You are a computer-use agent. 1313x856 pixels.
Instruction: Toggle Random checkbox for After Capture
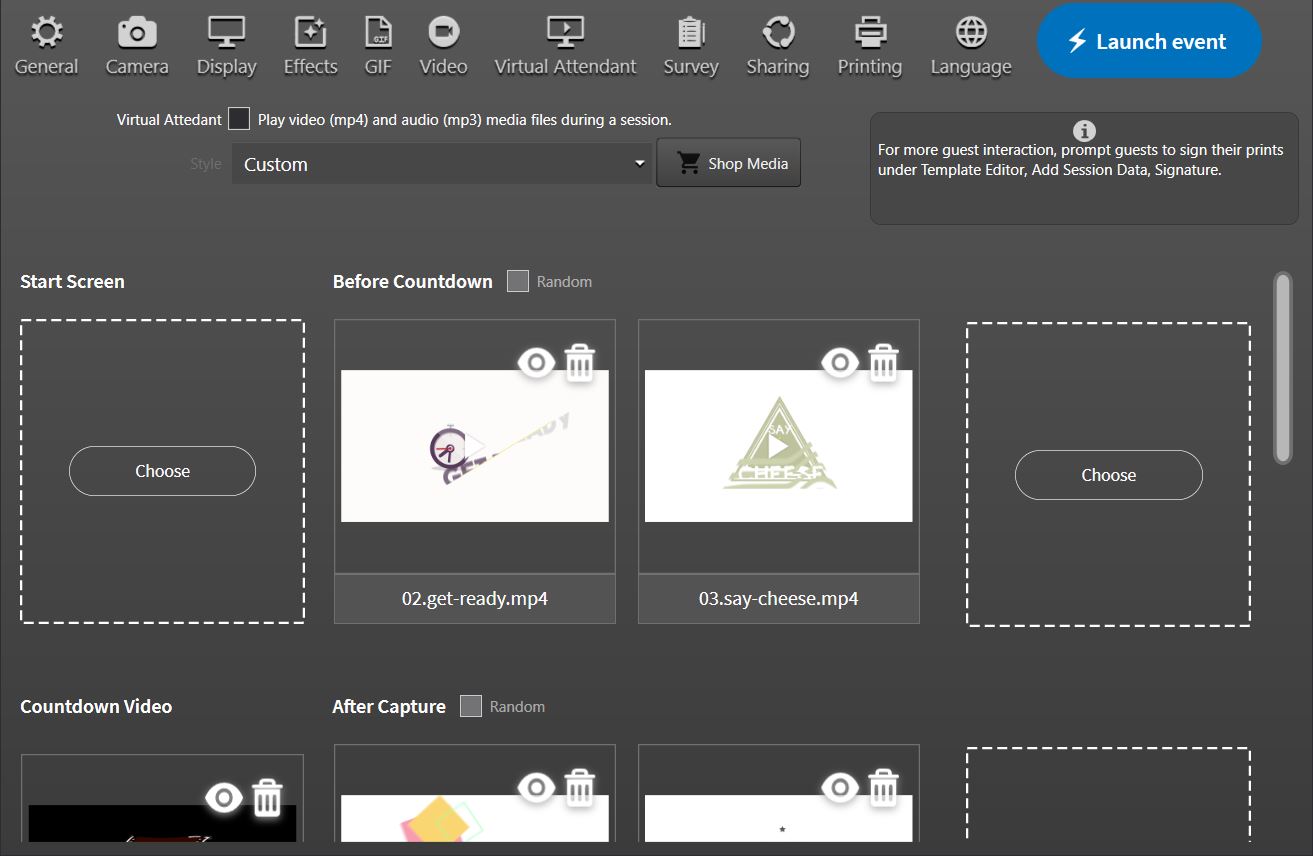tap(471, 706)
